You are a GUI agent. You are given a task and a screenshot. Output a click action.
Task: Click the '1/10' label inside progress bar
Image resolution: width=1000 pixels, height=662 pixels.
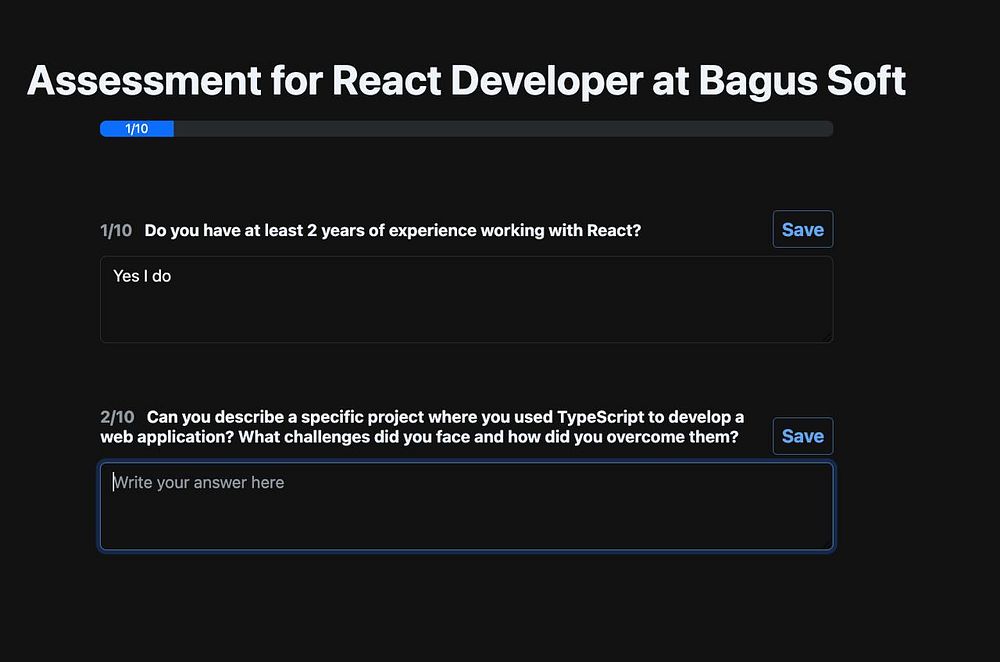point(137,129)
